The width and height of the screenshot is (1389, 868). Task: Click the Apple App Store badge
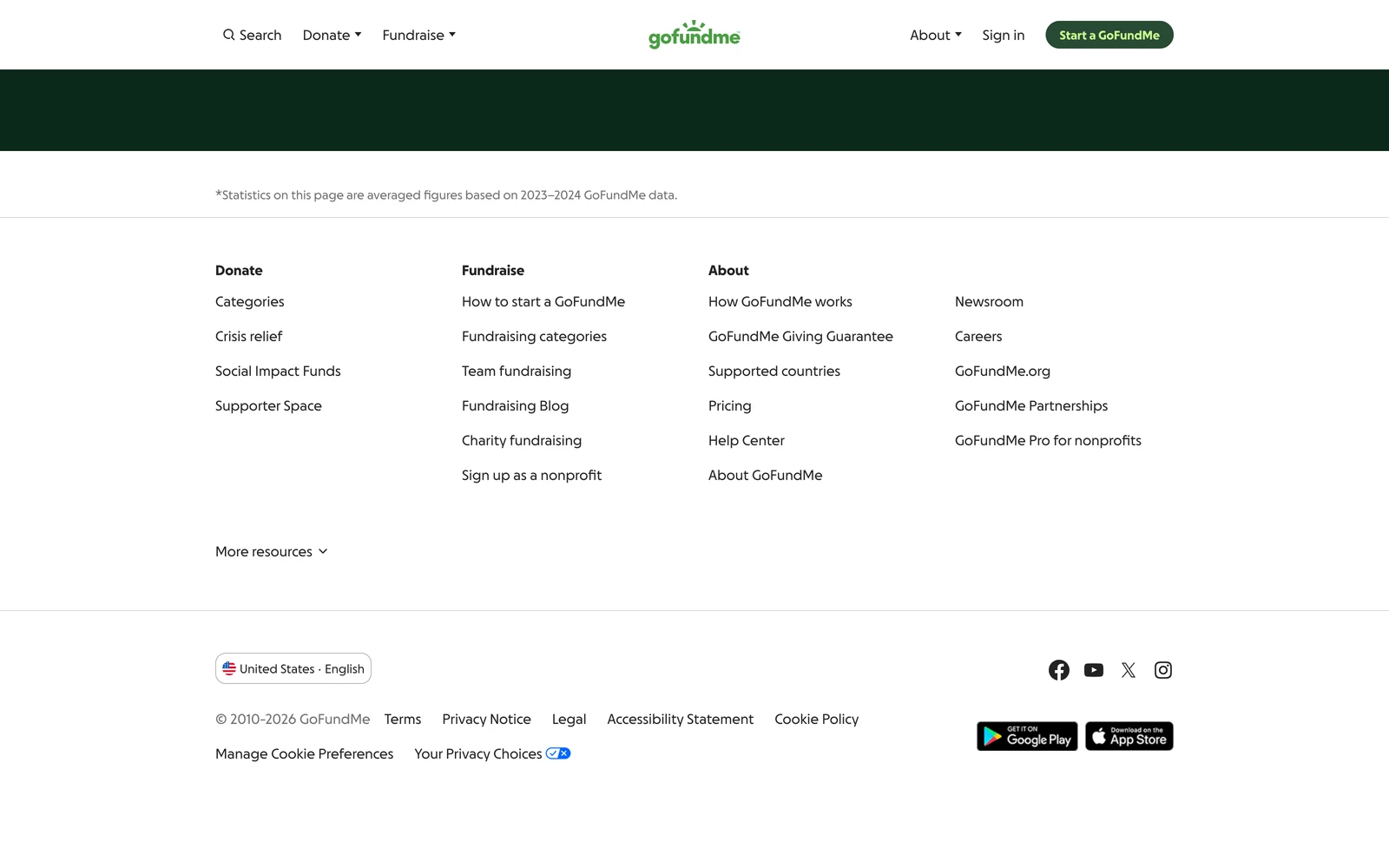pos(1129,736)
